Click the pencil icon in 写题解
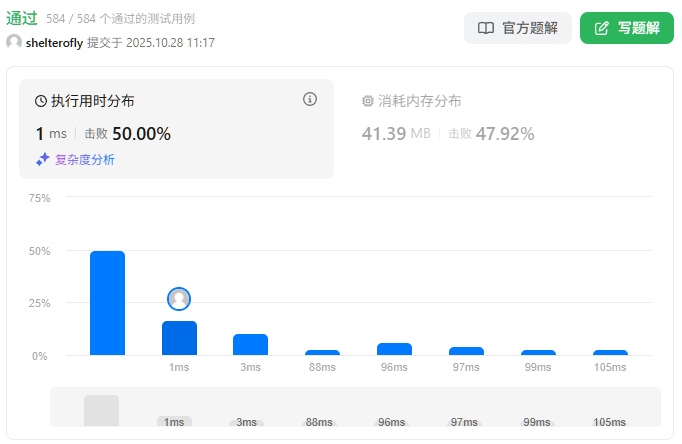This screenshot has height=444, width=682. (601, 28)
